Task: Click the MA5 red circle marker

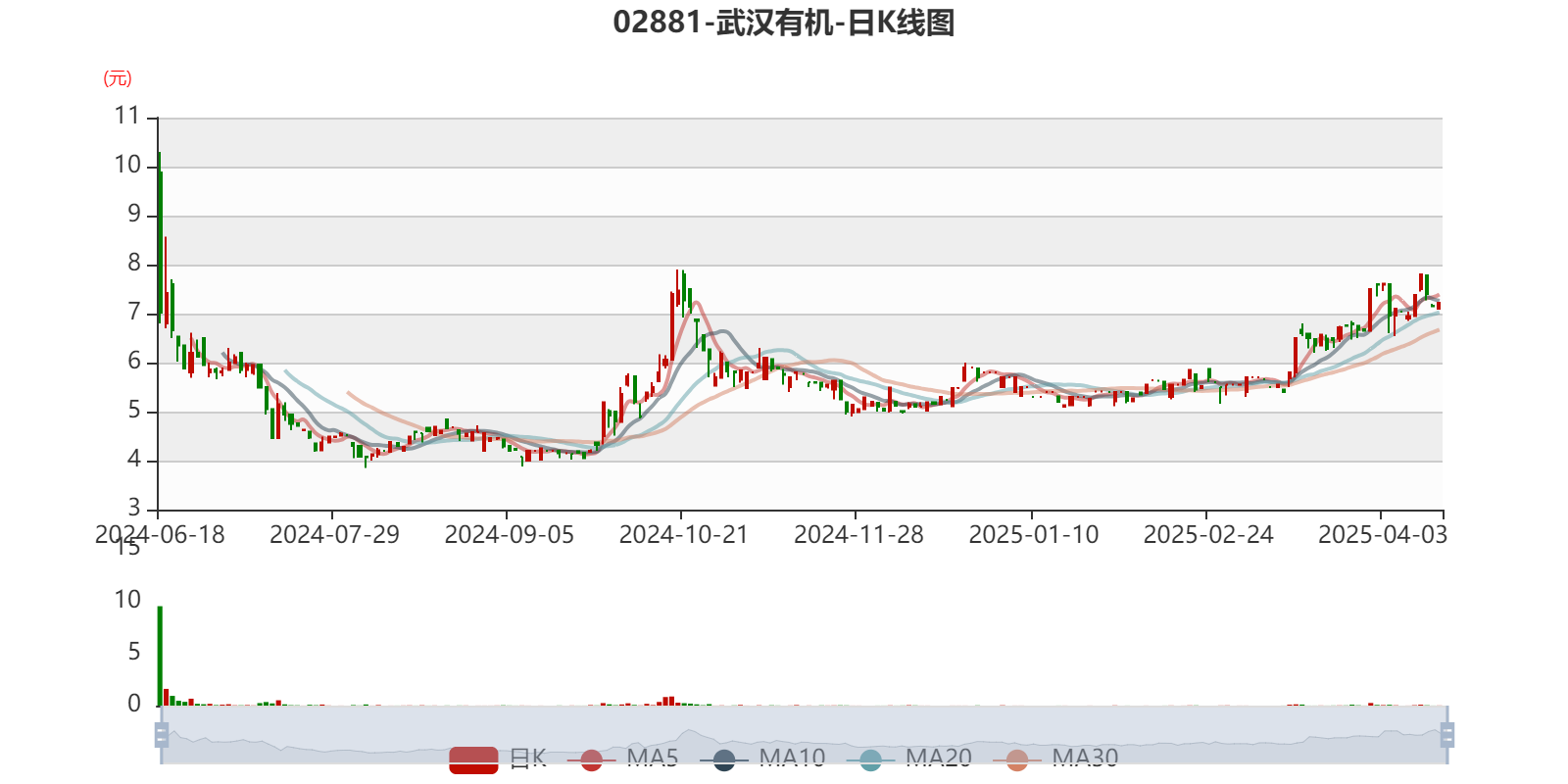Action: coord(591,759)
